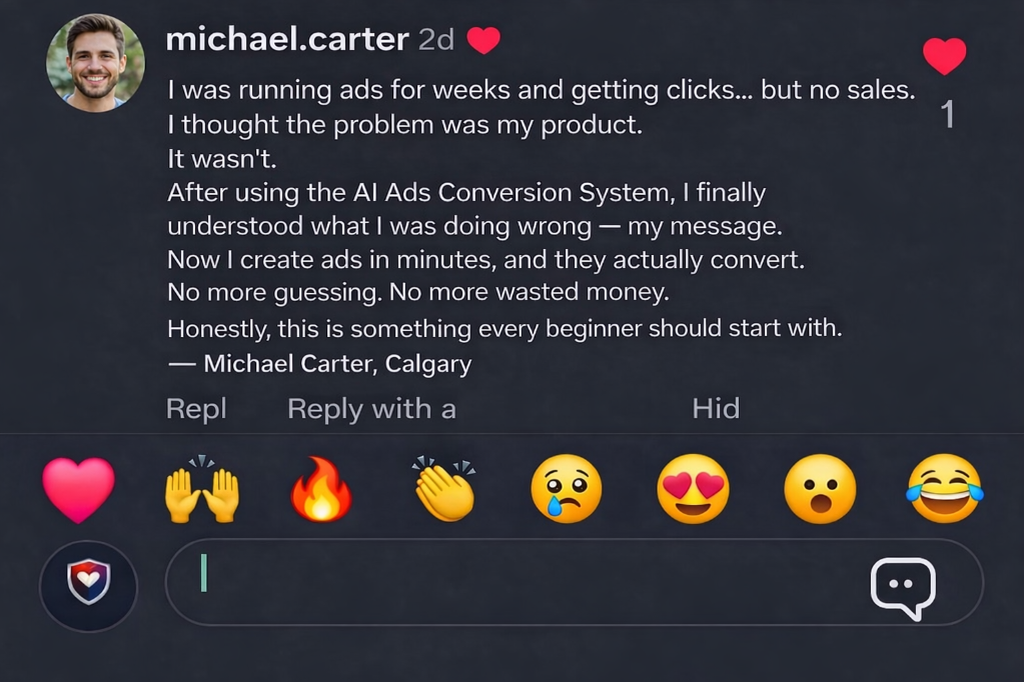
Task: Open michael.carter's profile by clicking the username
Action: point(286,40)
